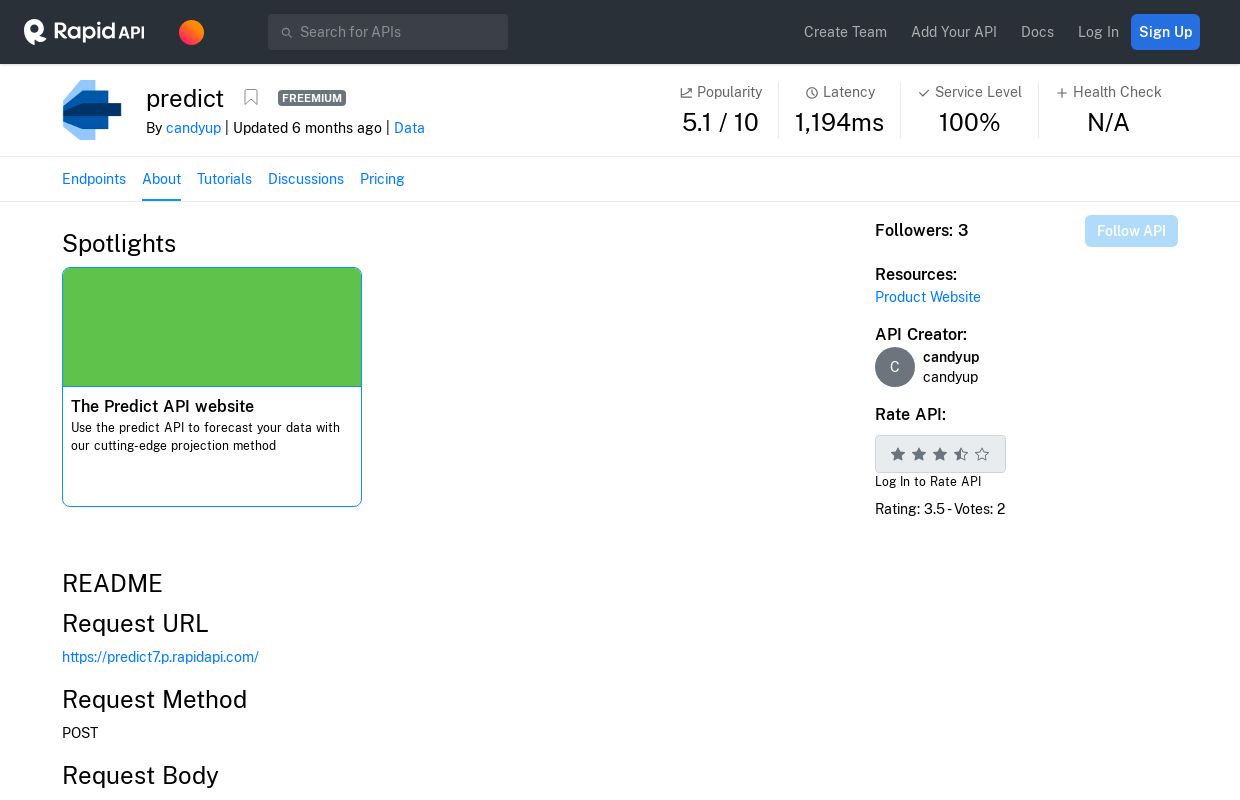Go to Docs
The width and height of the screenshot is (1240, 800).
tap(1037, 32)
